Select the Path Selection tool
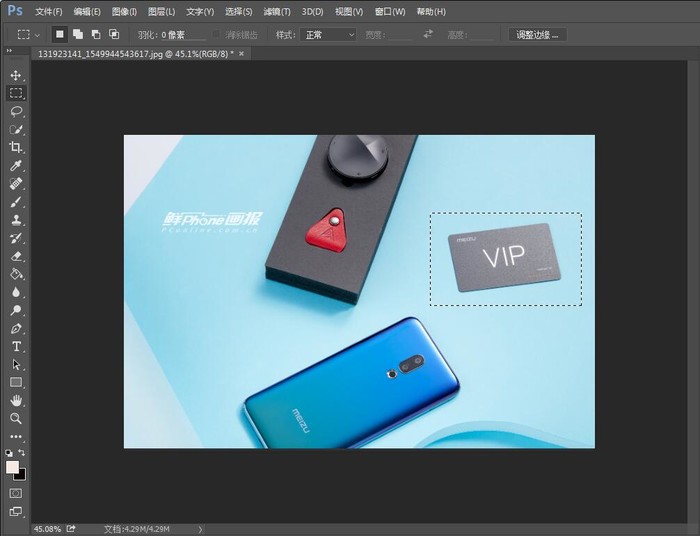Image resolution: width=700 pixels, height=536 pixels. pyautogui.click(x=16, y=365)
